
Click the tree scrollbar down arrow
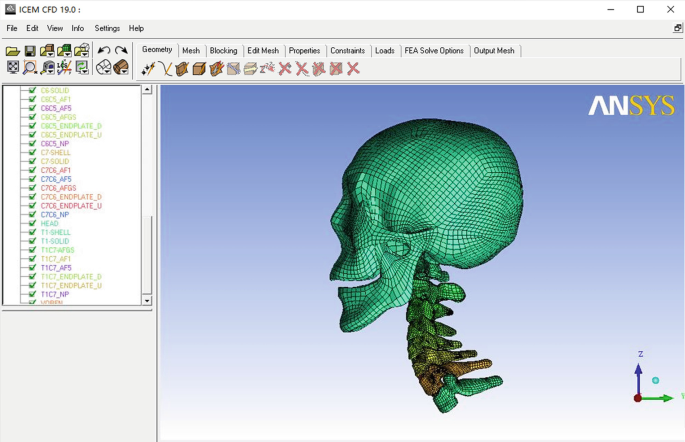pyautogui.click(x=147, y=300)
